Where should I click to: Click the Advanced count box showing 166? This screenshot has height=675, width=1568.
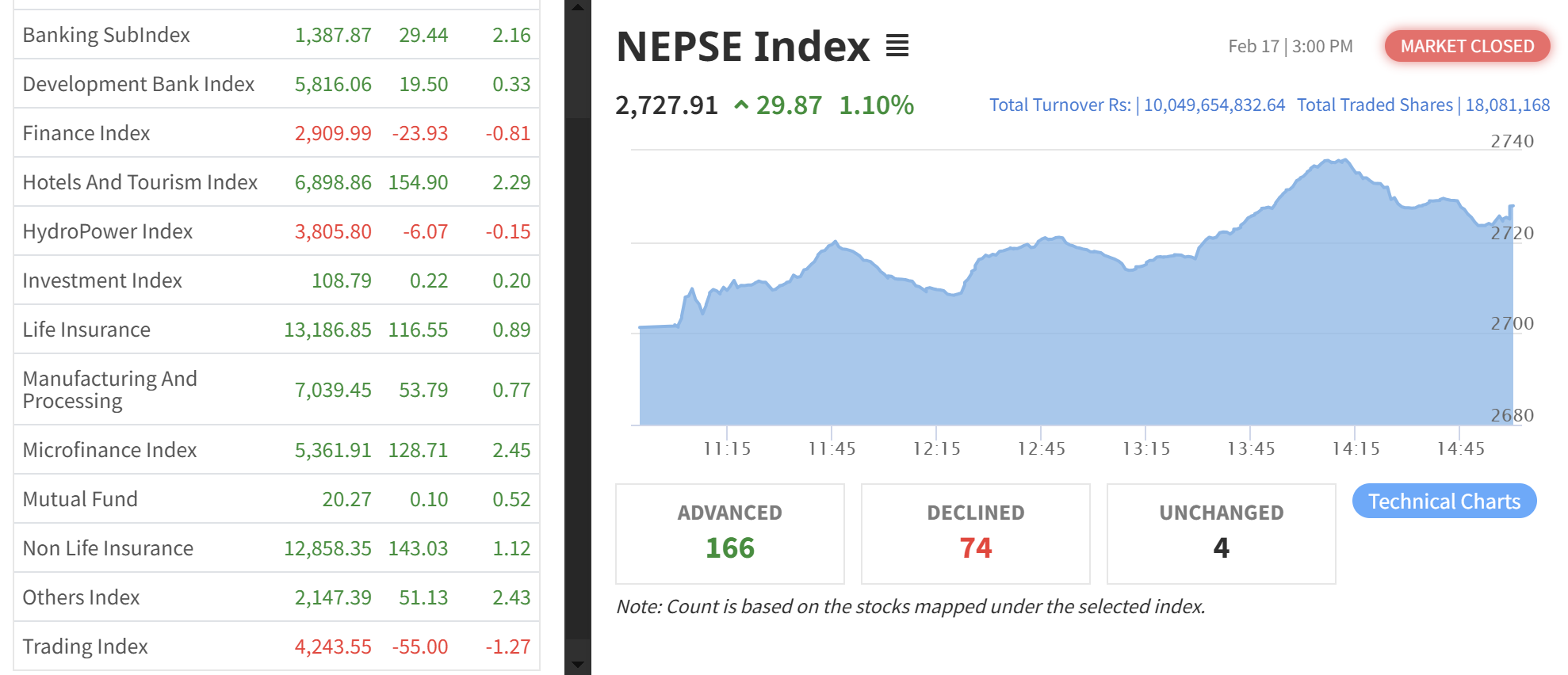coord(729,533)
